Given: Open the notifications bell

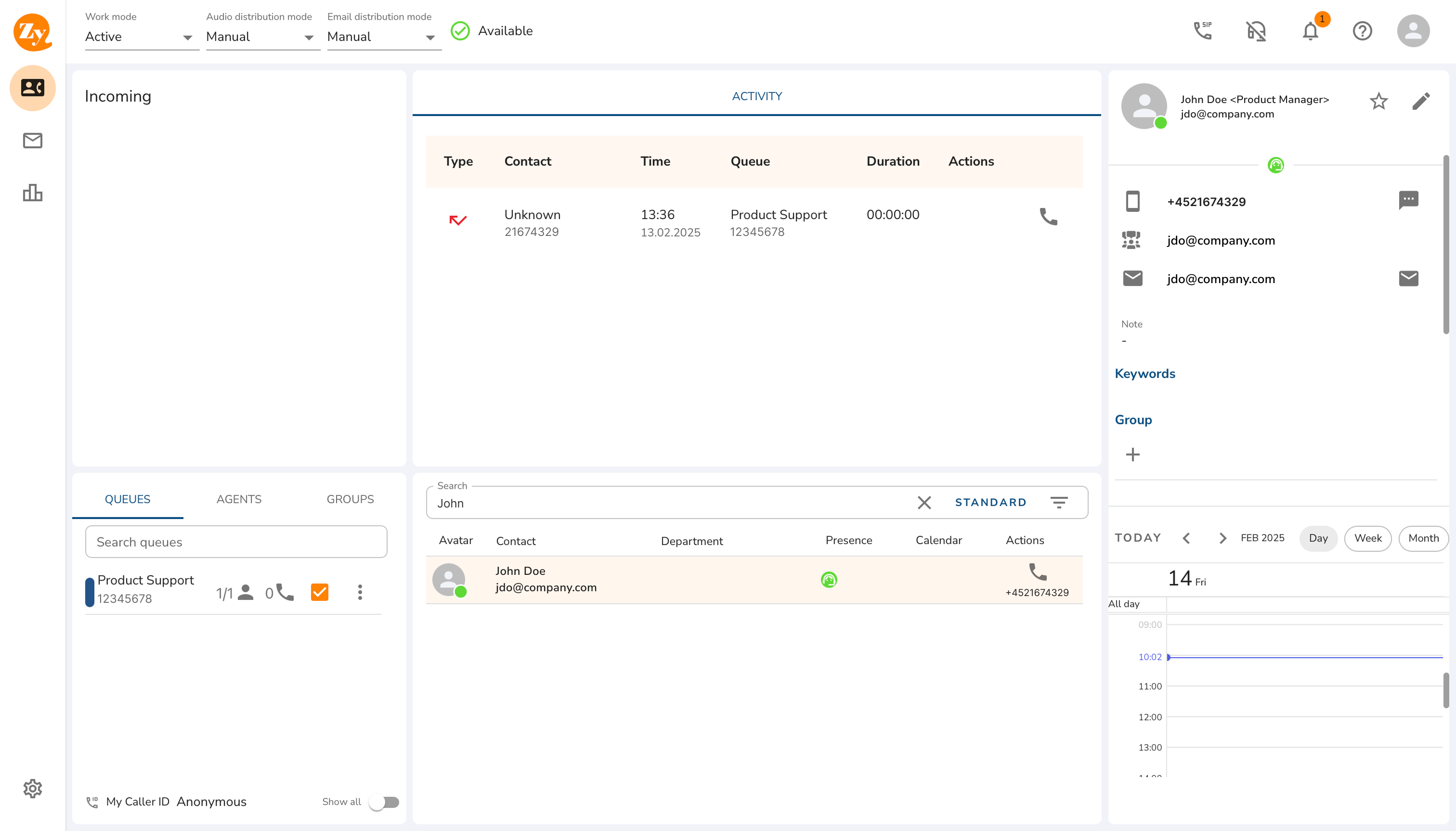Looking at the screenshot, I should tap(1311, 31).
